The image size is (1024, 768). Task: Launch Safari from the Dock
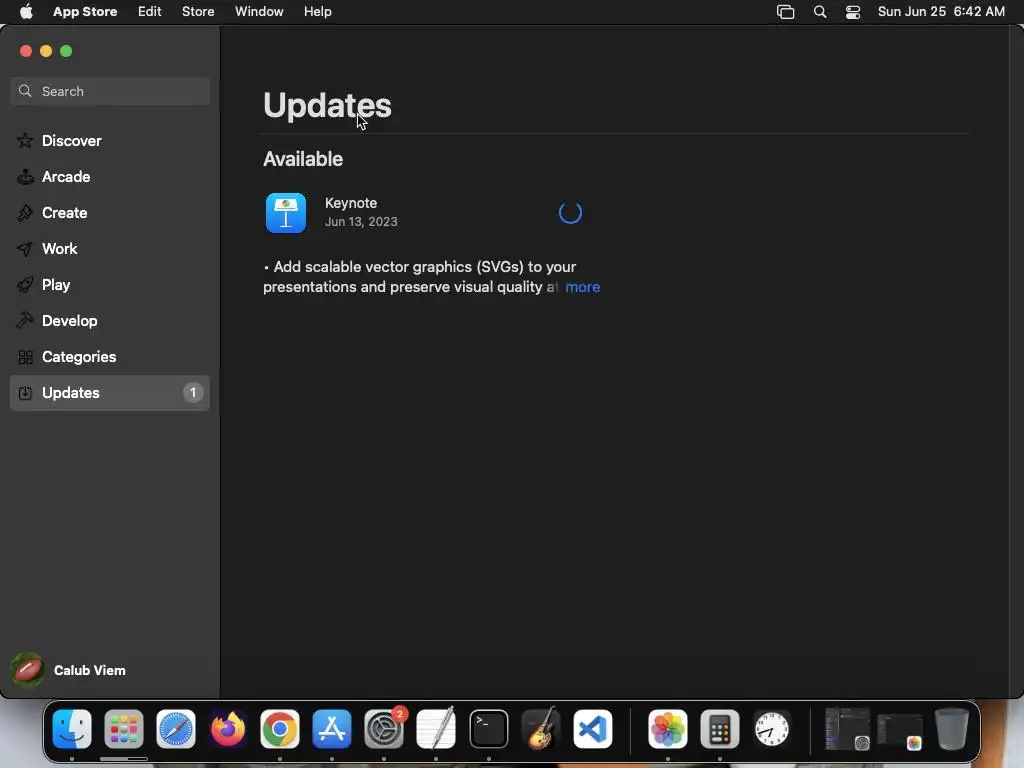(x=176, y=729)
